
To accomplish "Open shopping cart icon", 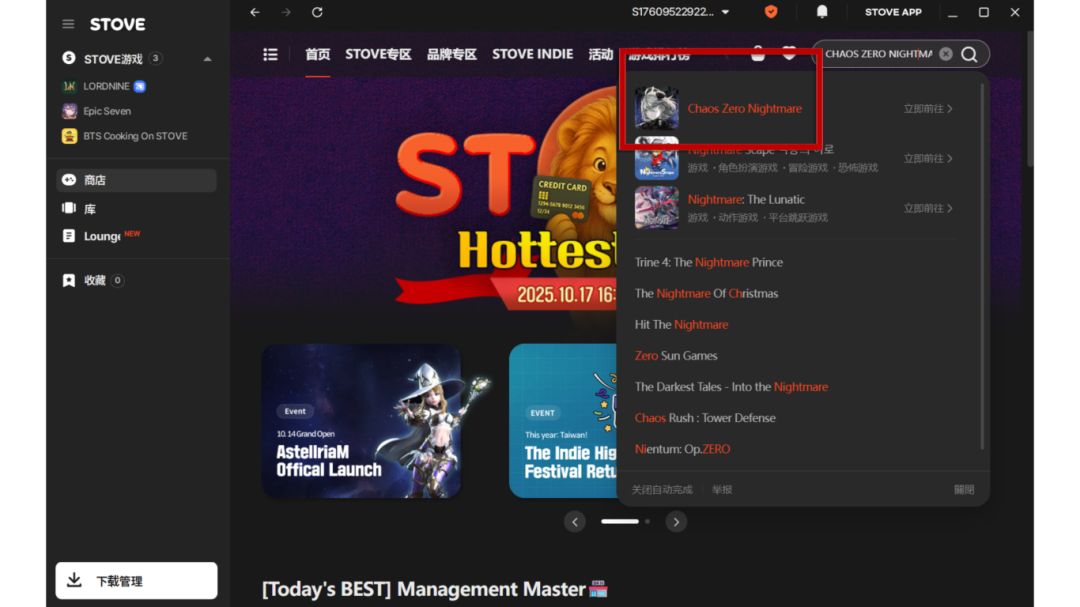I will point(758,54).
